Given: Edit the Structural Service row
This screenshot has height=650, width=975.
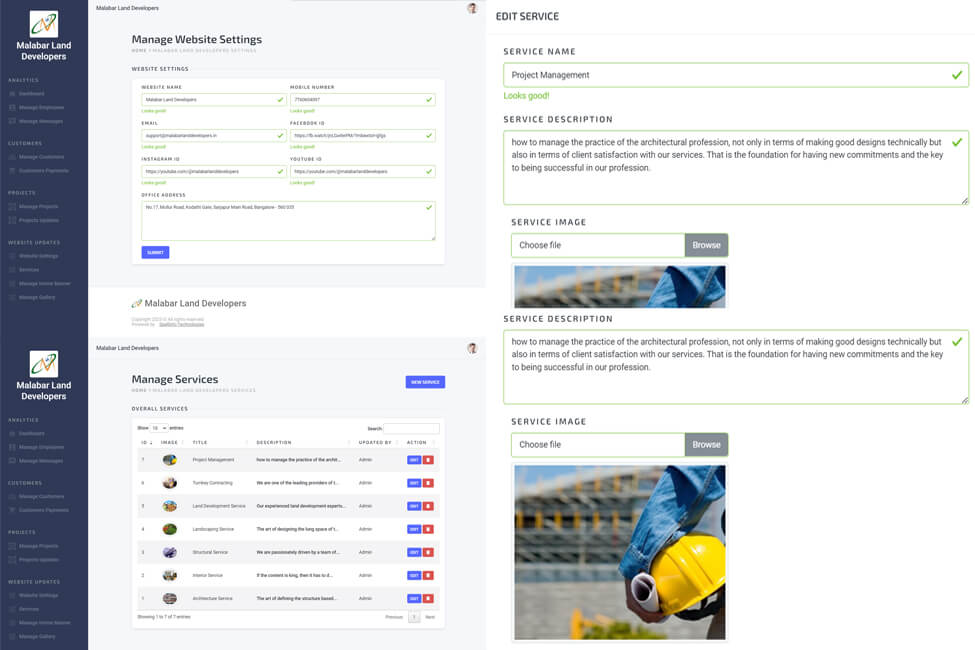Looking at the screenshot, I should [413, 552].
